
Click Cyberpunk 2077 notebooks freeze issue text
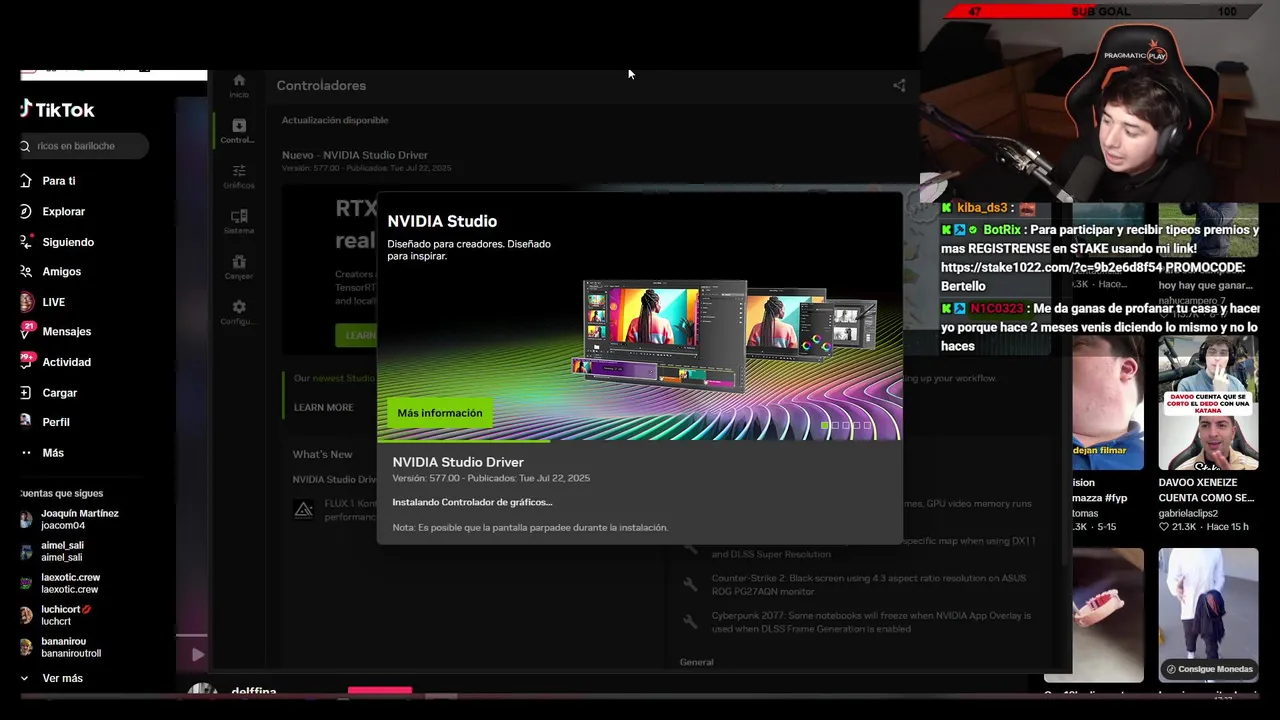click(871, 622)
